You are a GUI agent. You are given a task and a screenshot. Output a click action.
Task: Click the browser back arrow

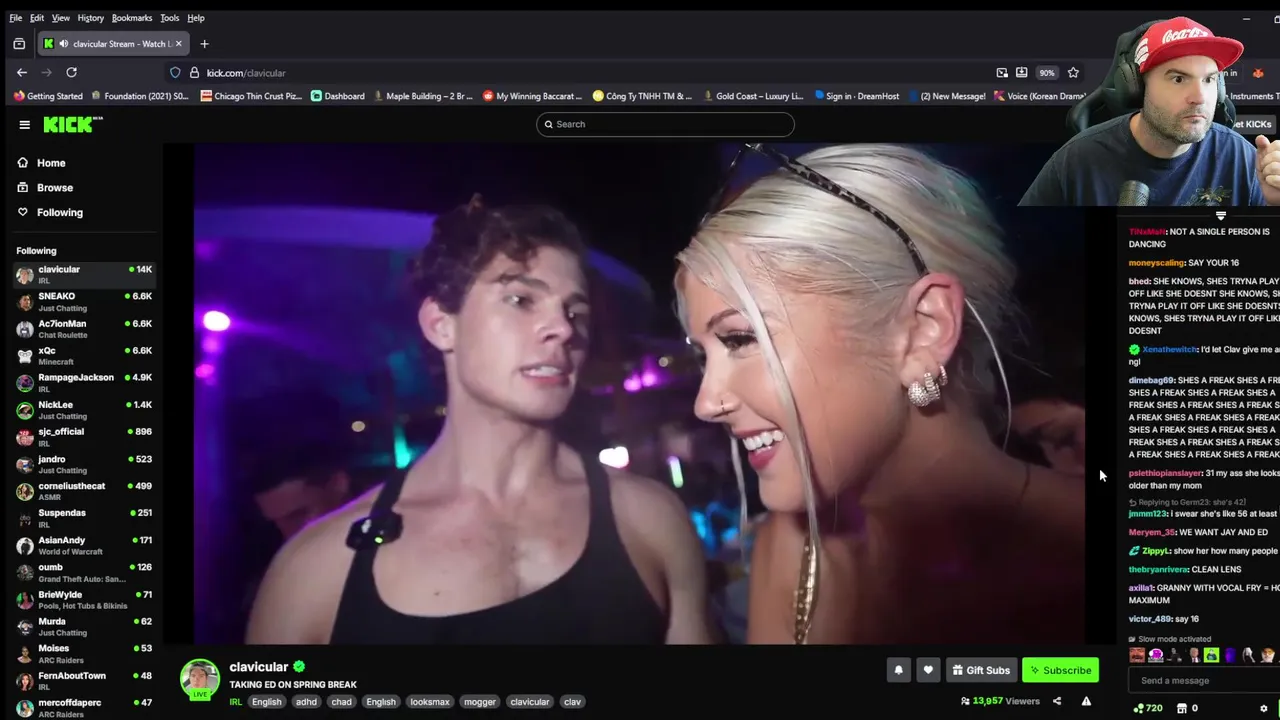22,72
